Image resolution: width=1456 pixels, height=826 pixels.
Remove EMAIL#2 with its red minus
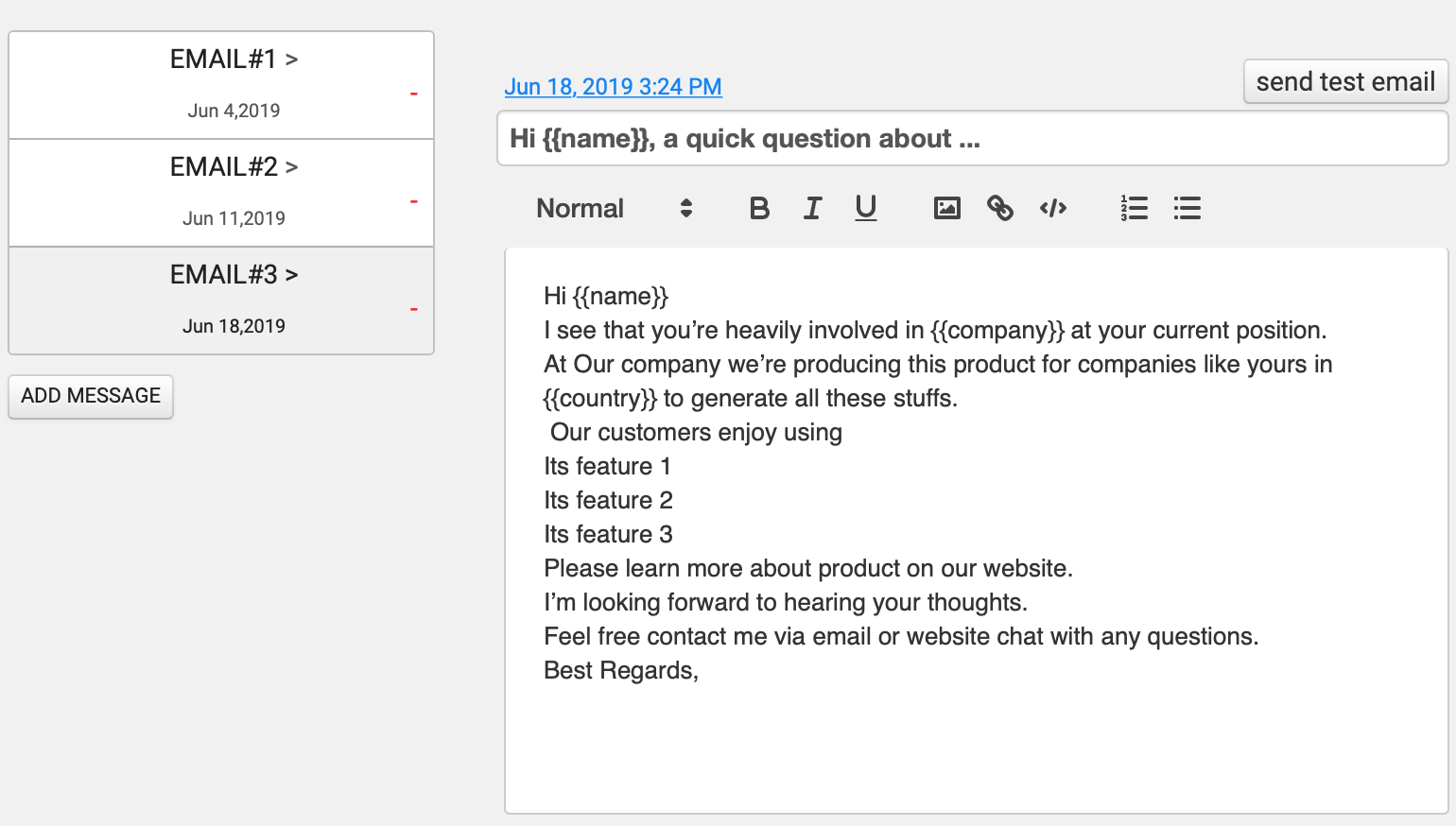(413, 201)
